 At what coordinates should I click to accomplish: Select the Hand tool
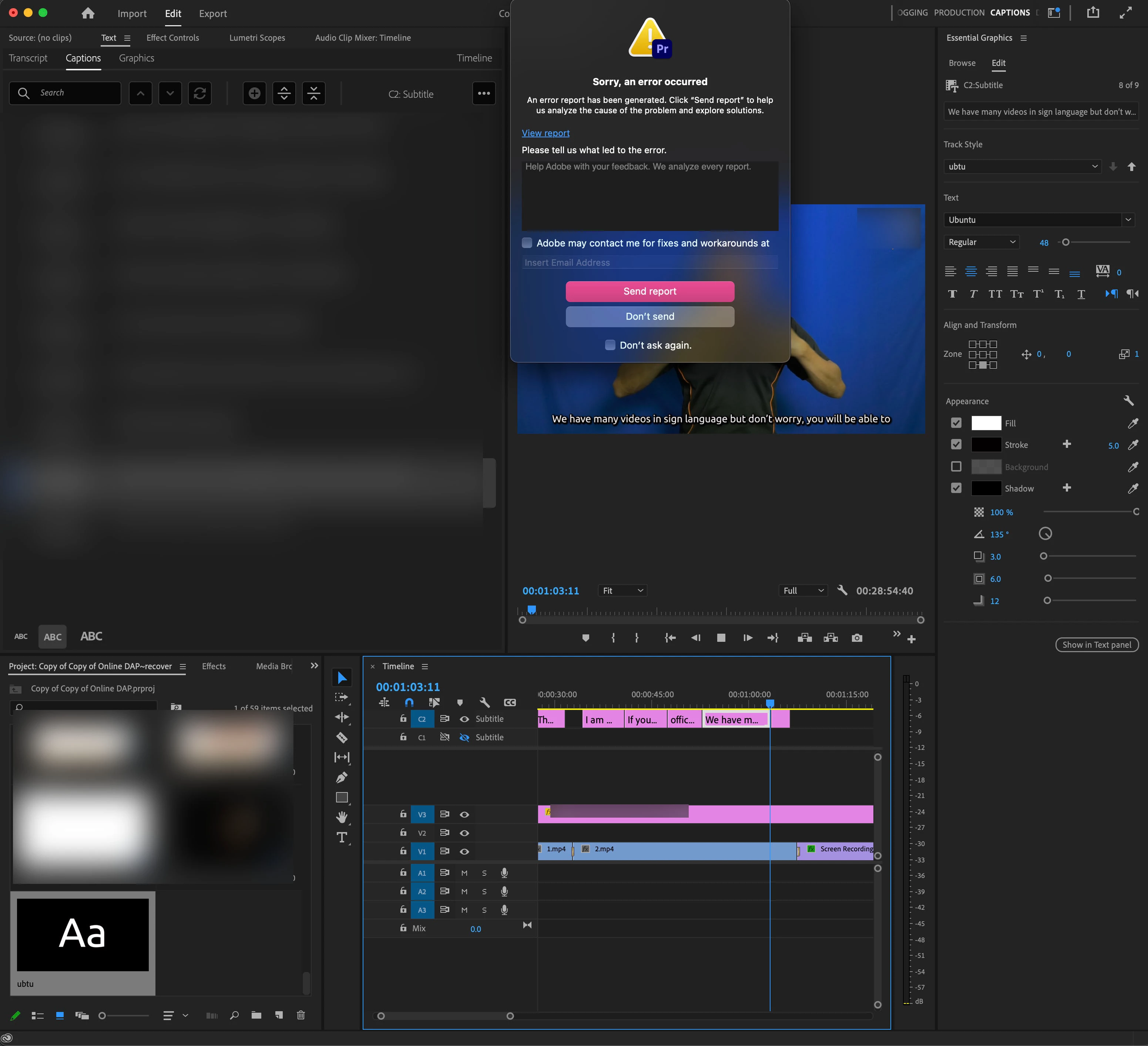click(342, 817)
